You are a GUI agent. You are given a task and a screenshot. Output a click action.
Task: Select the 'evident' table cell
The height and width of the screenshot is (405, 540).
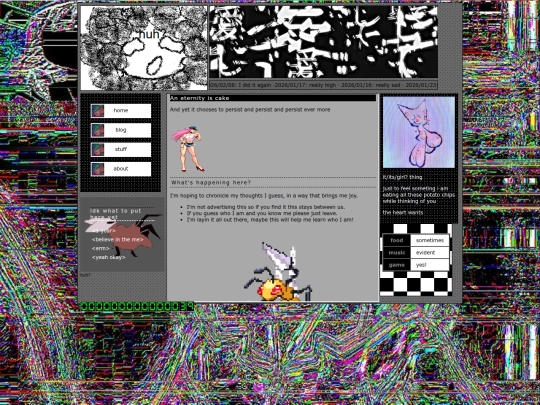[430, 253]
